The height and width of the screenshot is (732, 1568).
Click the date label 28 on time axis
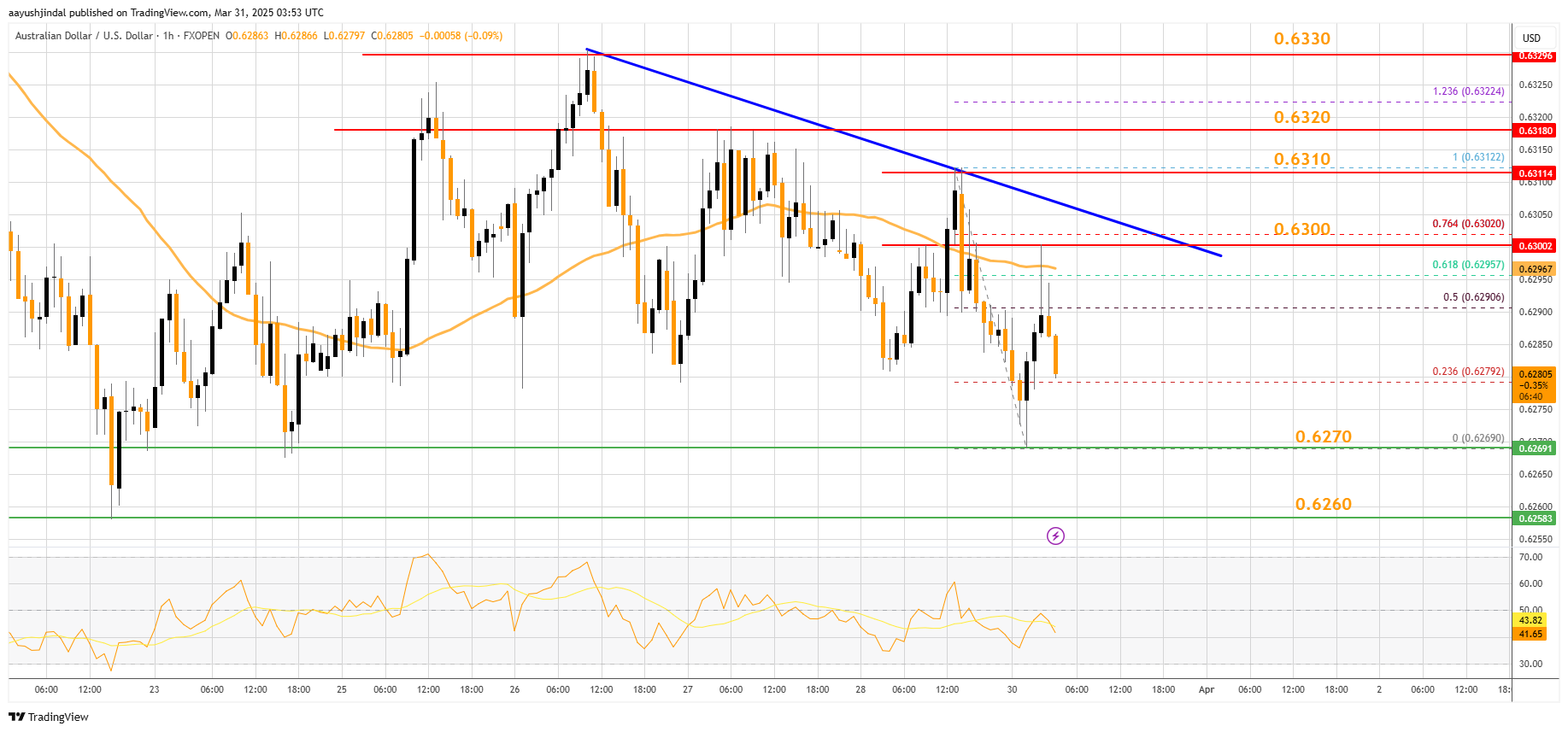click(860, 689)
